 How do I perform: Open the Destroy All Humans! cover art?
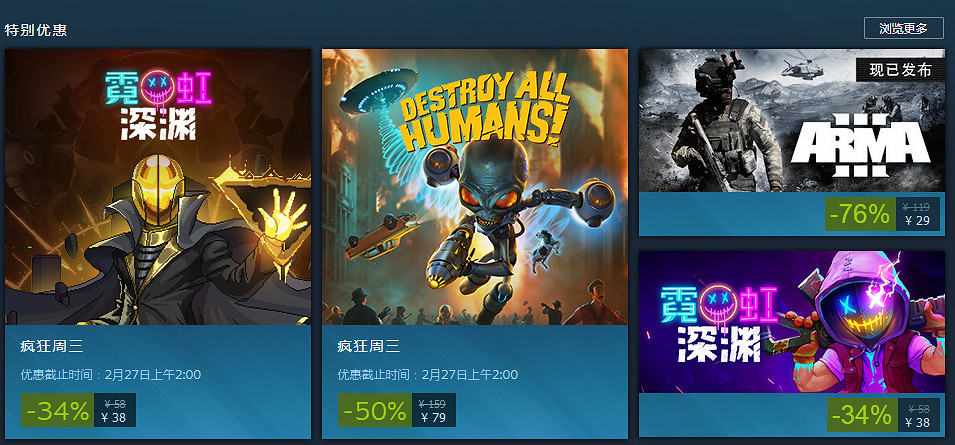click(474, 187)
